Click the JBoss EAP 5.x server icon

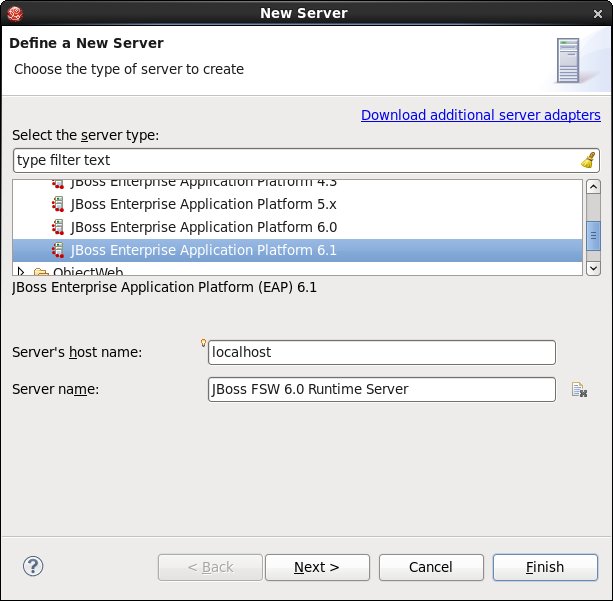[x=58, y=204]
